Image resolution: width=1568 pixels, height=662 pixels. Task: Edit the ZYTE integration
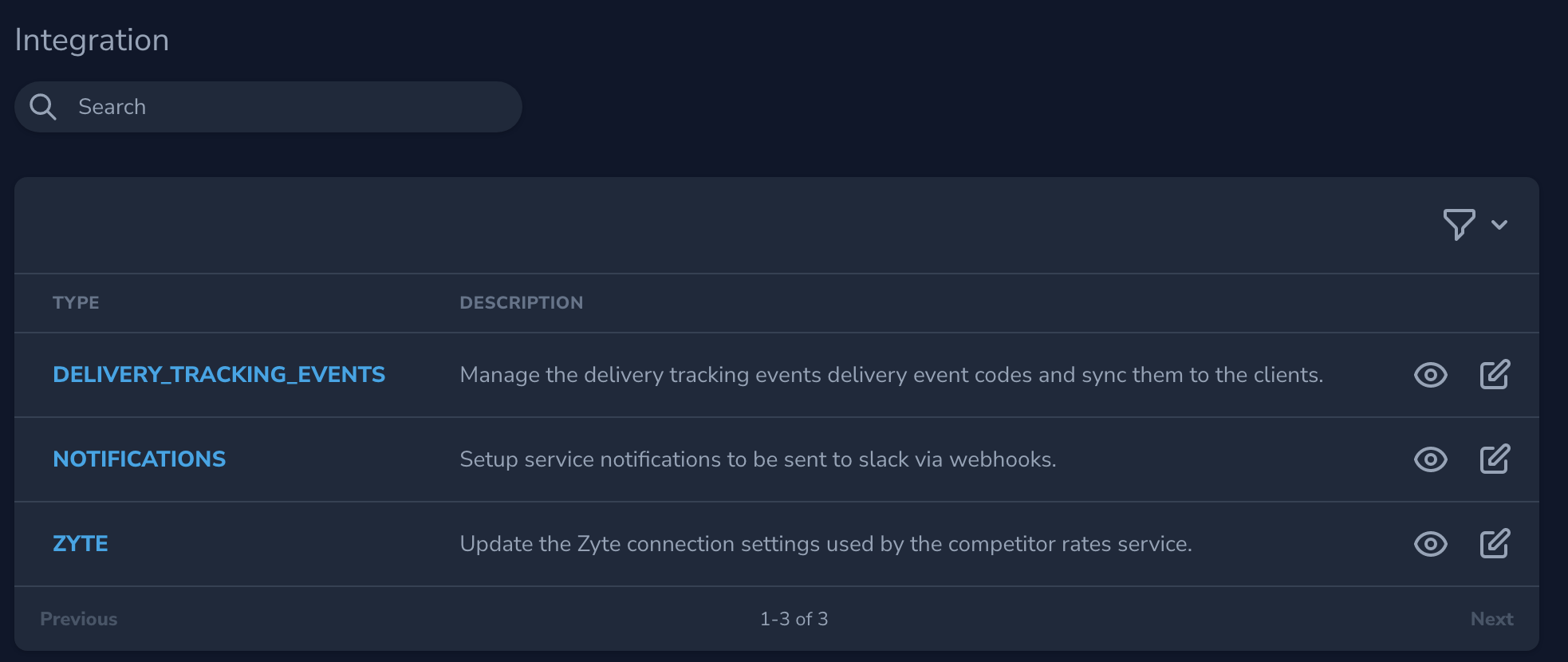pyautogui.click(x=1495, y=544)
